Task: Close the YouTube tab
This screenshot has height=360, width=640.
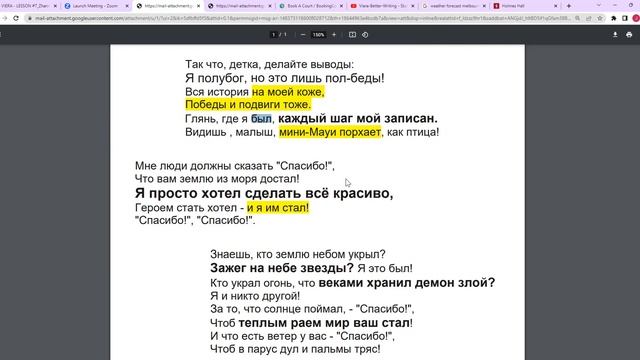Action: coord(413,6)
